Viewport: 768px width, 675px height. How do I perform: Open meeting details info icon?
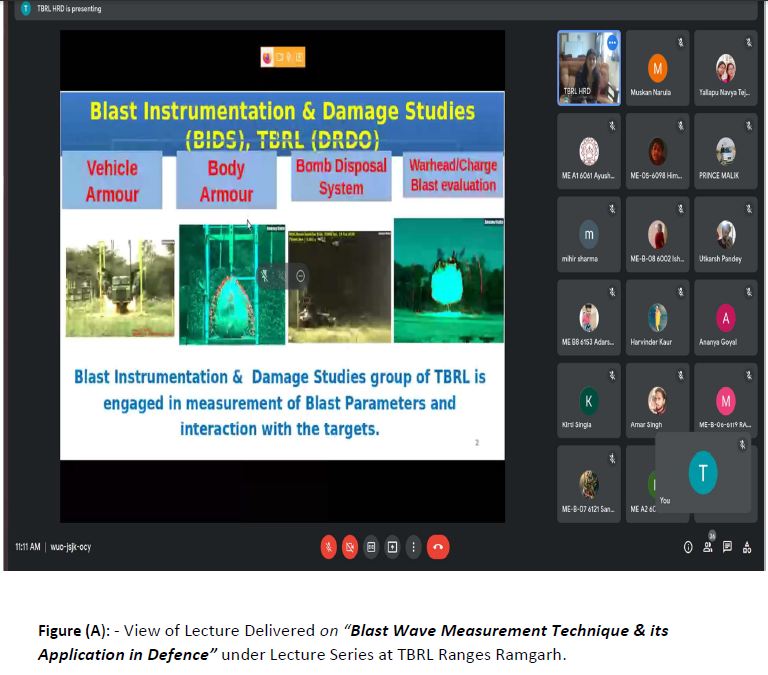(x=688, y=547)
